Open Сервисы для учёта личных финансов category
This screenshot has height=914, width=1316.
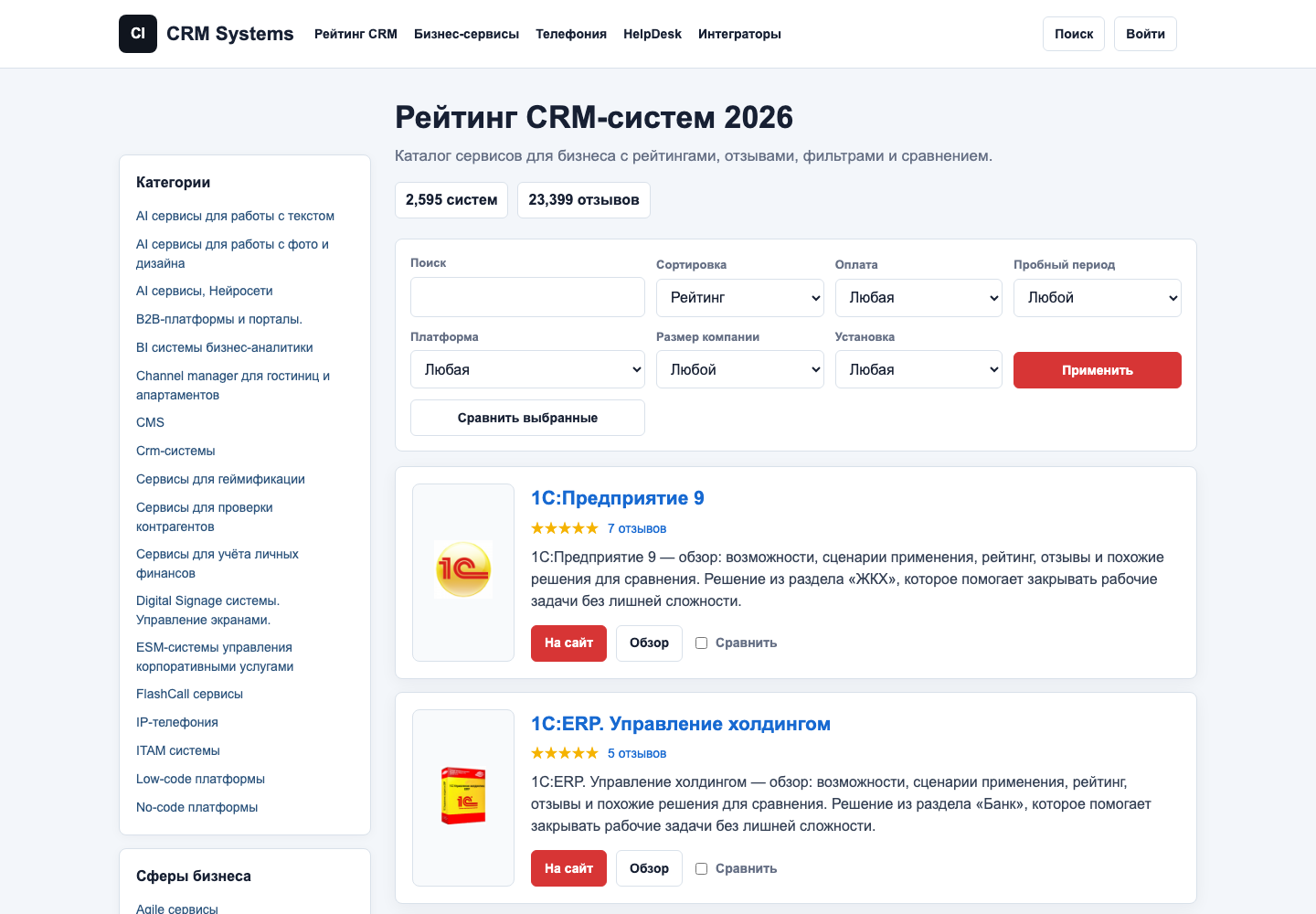click(x=218, y=563)
